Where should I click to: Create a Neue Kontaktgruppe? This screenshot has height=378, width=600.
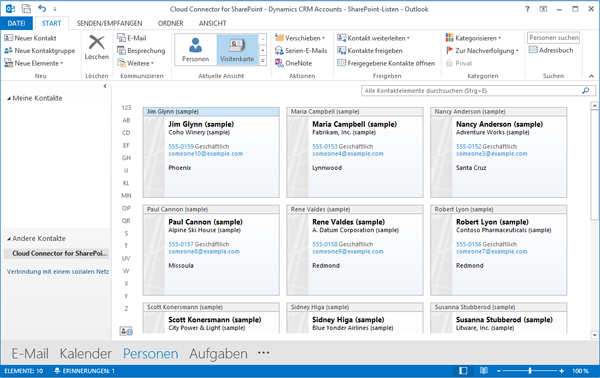tap(39, 51)
